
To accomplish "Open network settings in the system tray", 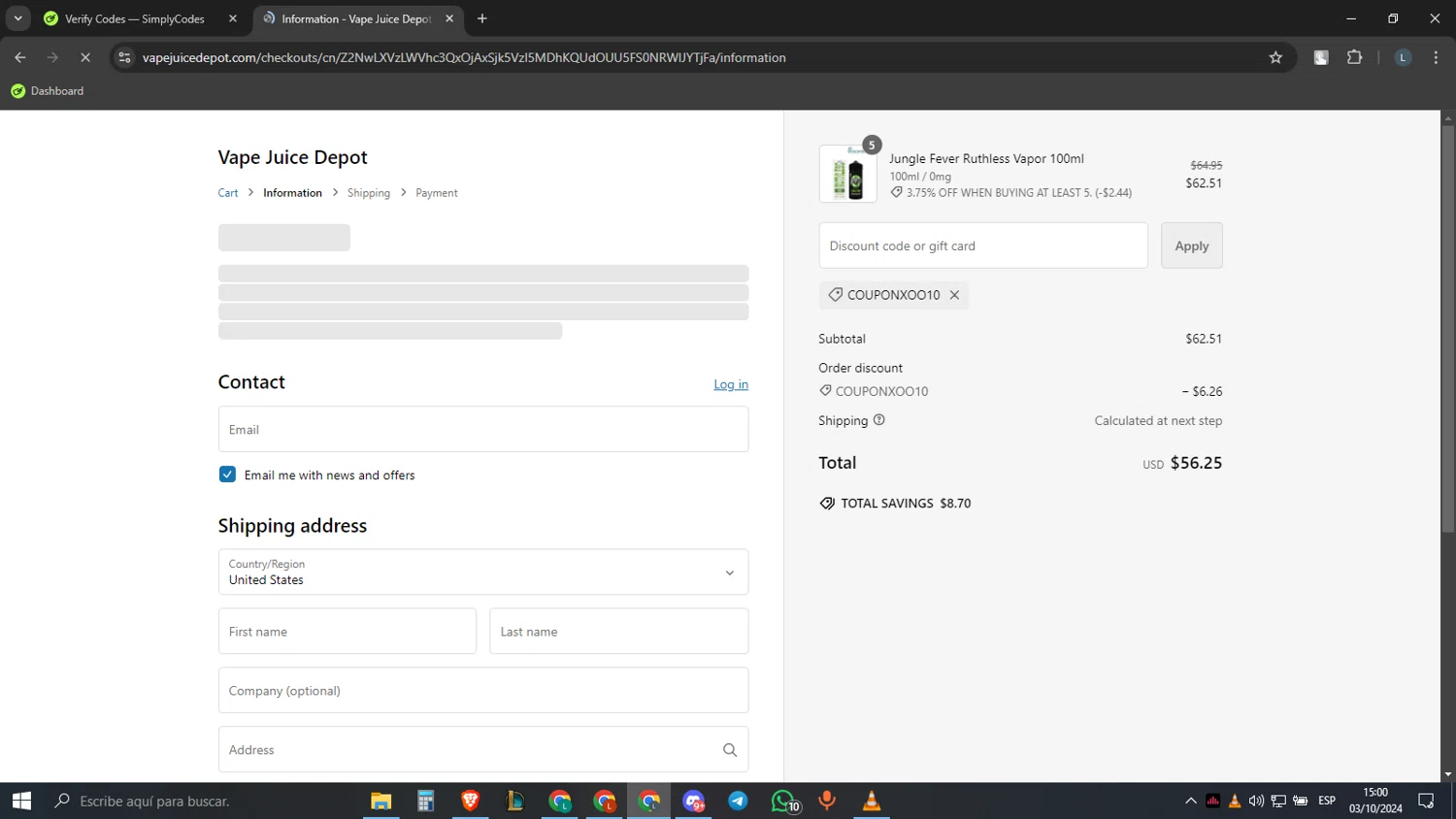I will (1278, 801).
